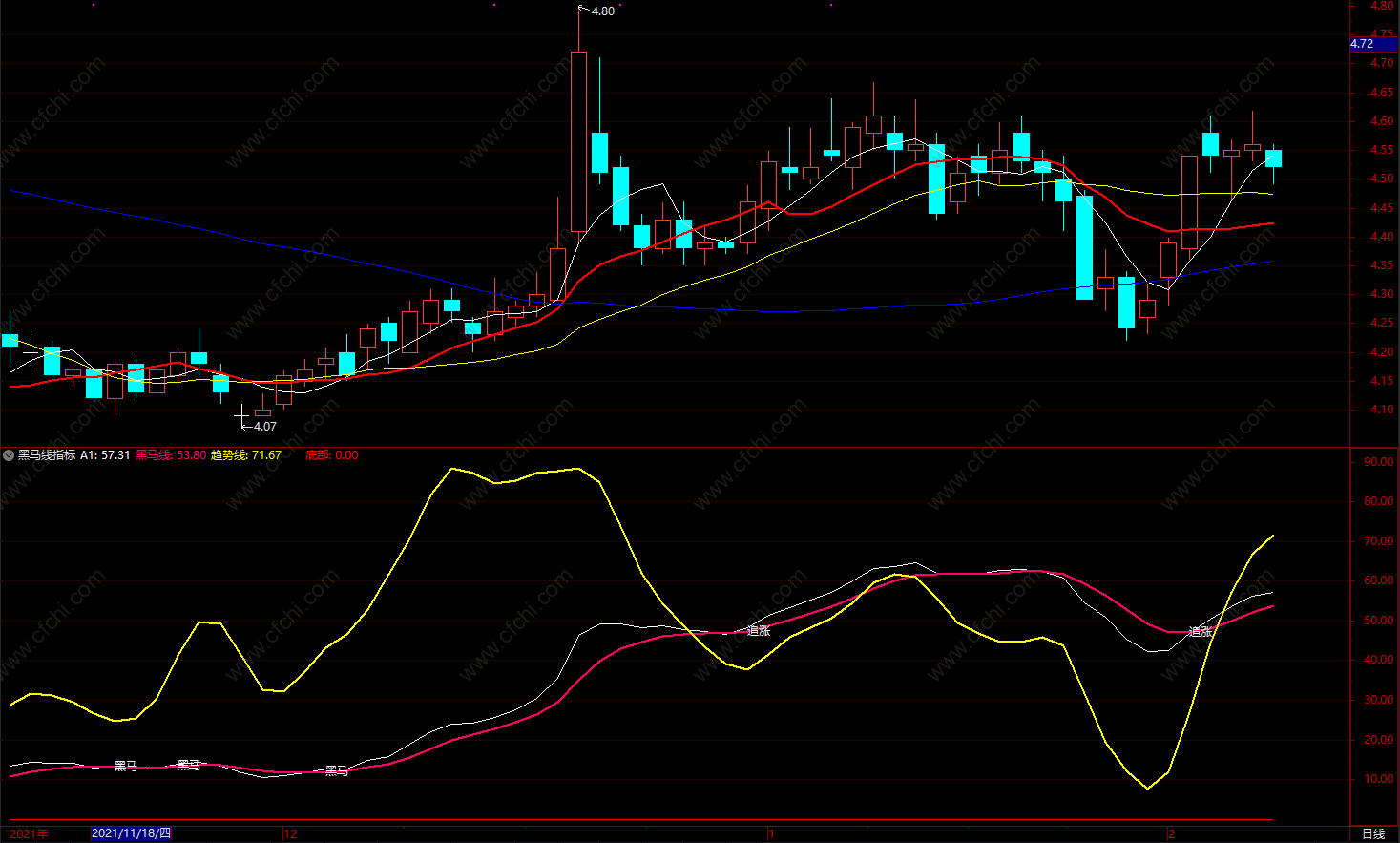Click the 90.00 indicator axis label

point(1379,462)
